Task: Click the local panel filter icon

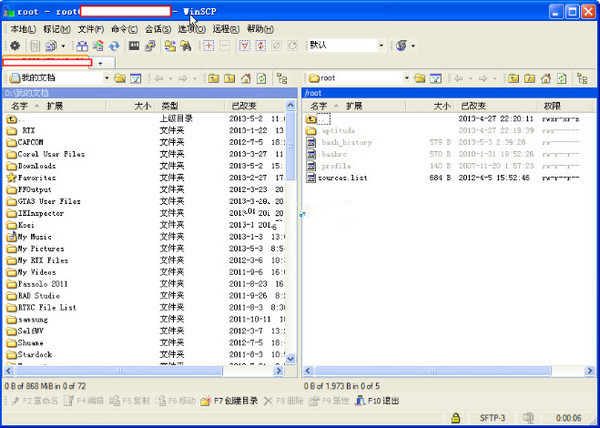Action: point(136,78)
